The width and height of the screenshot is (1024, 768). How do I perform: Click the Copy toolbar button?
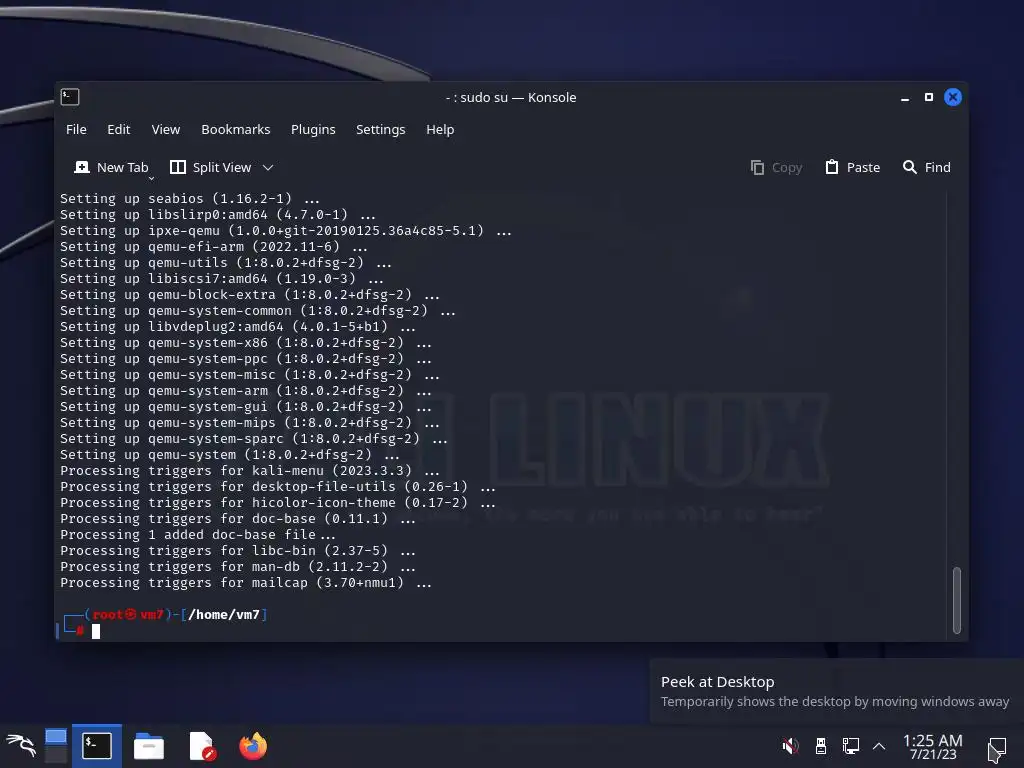coord(776,167)
